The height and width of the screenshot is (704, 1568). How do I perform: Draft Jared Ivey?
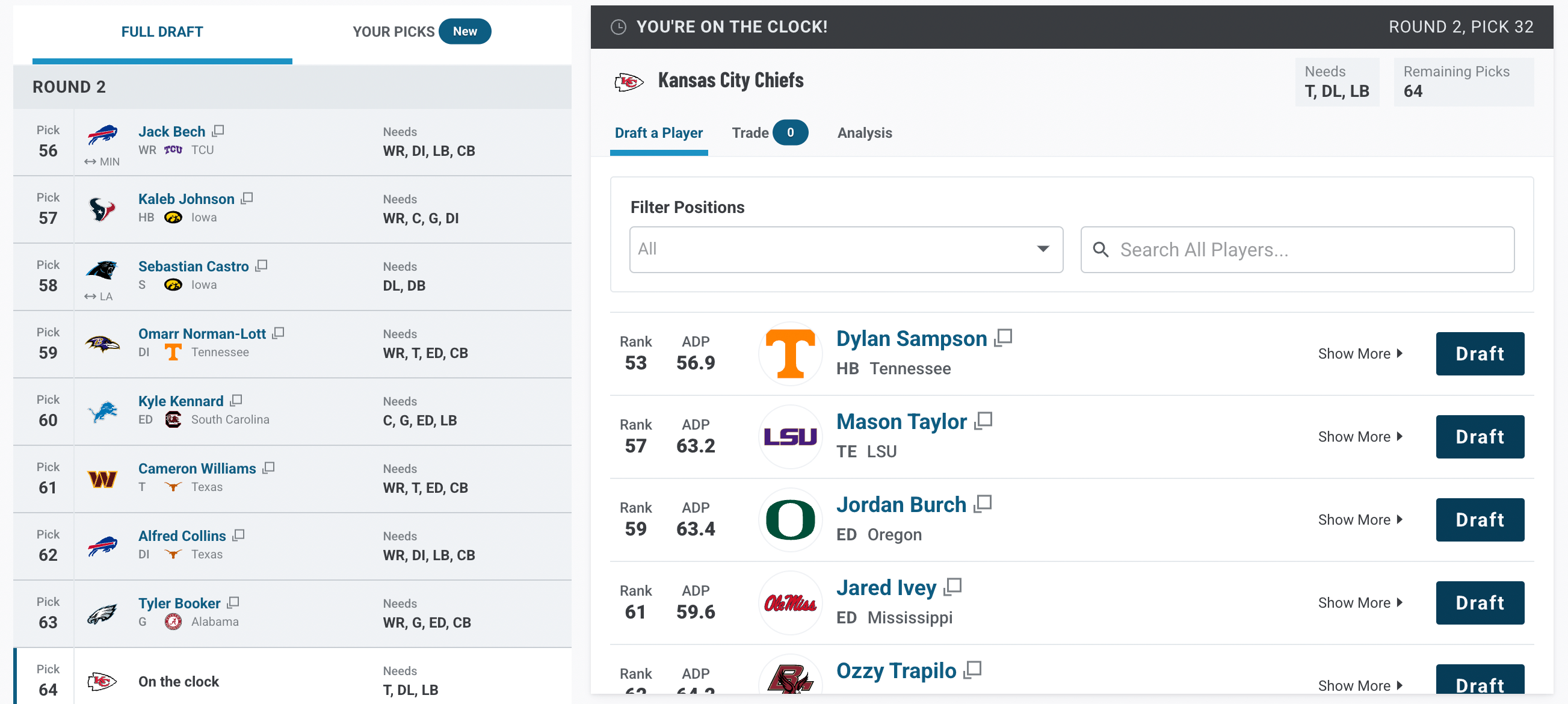[x=1480, y=603]
